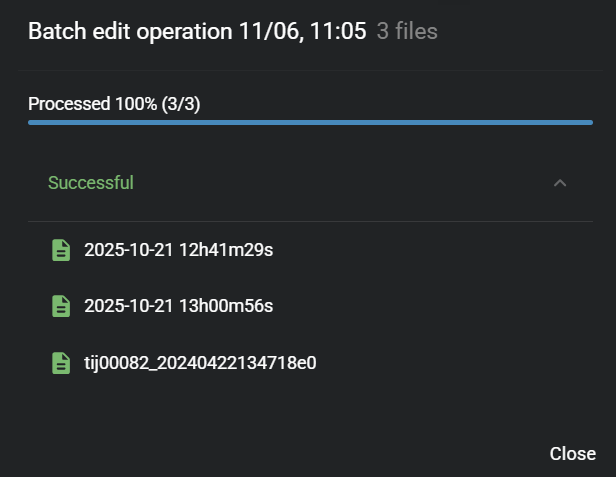This screenshot has width=616, height=477.
Task: Click the divider line under the dialog title
Action: pos(310,70)
